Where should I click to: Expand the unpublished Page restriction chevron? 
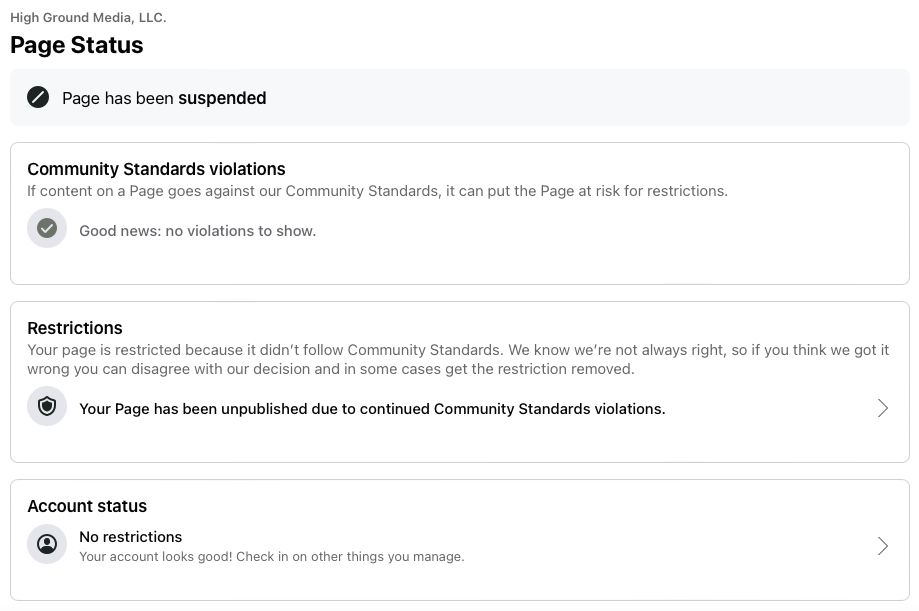click(x=882, y=408)
